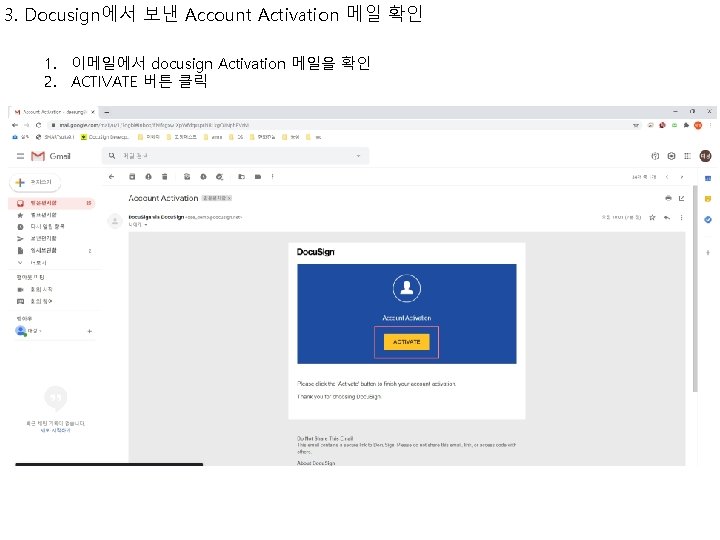Open message more options three dots
The image size is (720, 540).
click(x=681, y=217)
